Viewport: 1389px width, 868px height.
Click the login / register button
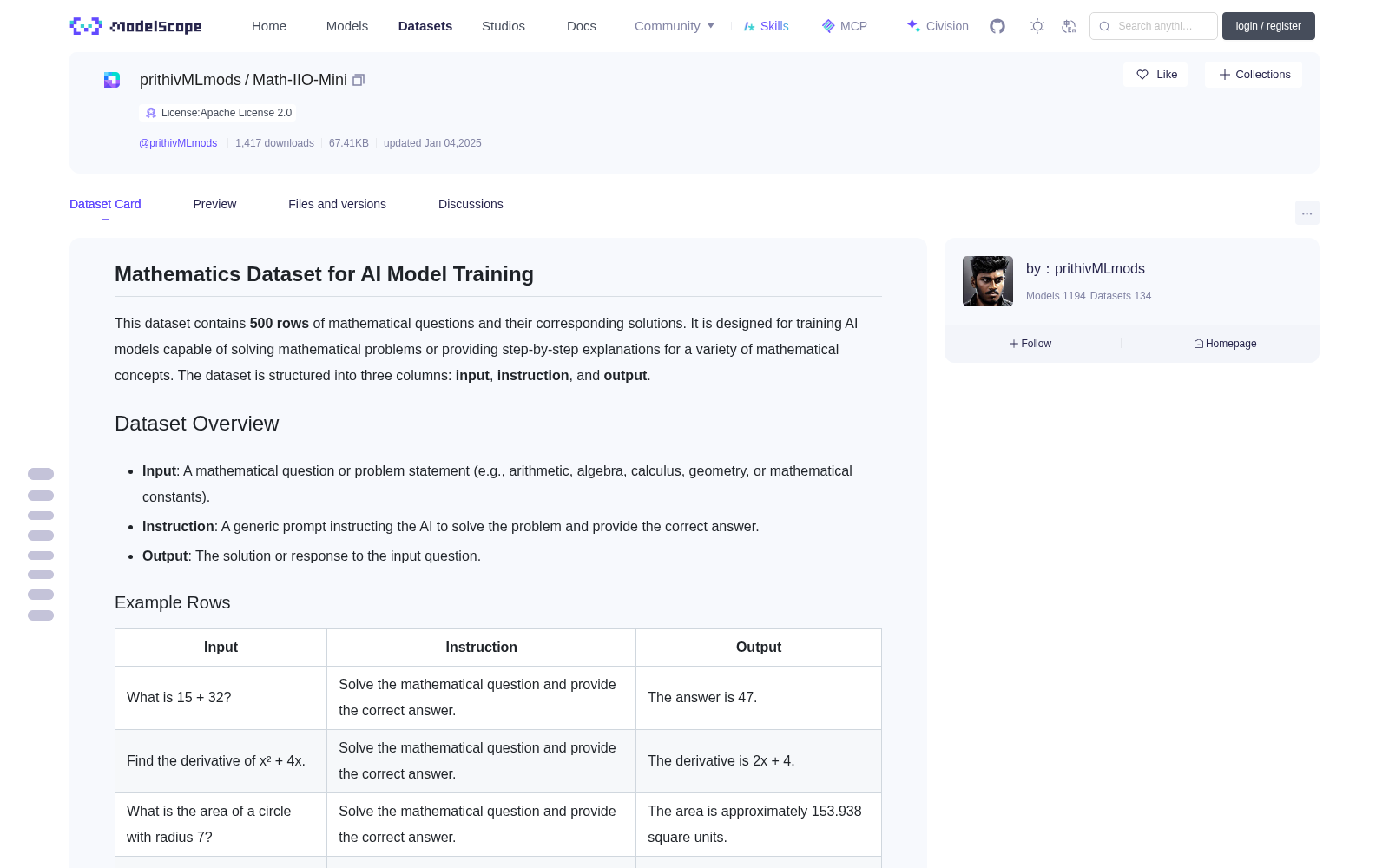[x=1268, y=26]
